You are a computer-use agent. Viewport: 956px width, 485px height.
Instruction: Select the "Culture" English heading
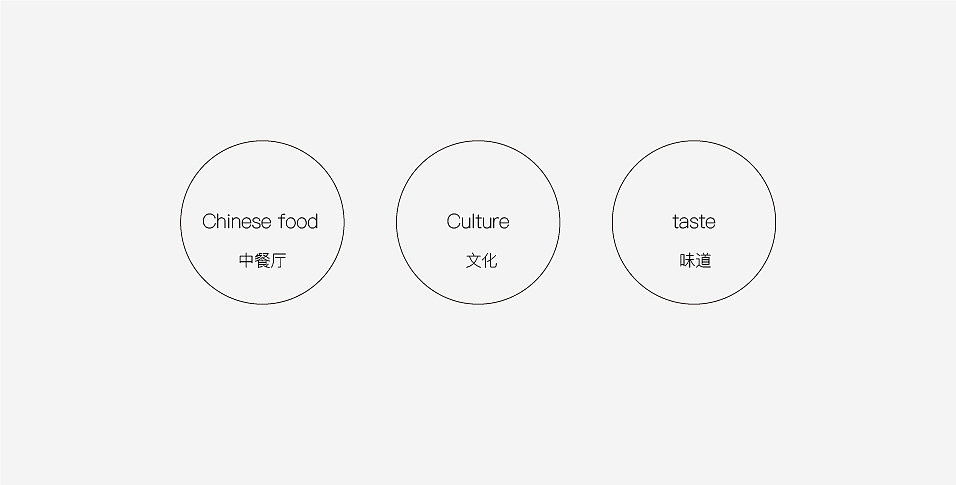click(478, 221)
